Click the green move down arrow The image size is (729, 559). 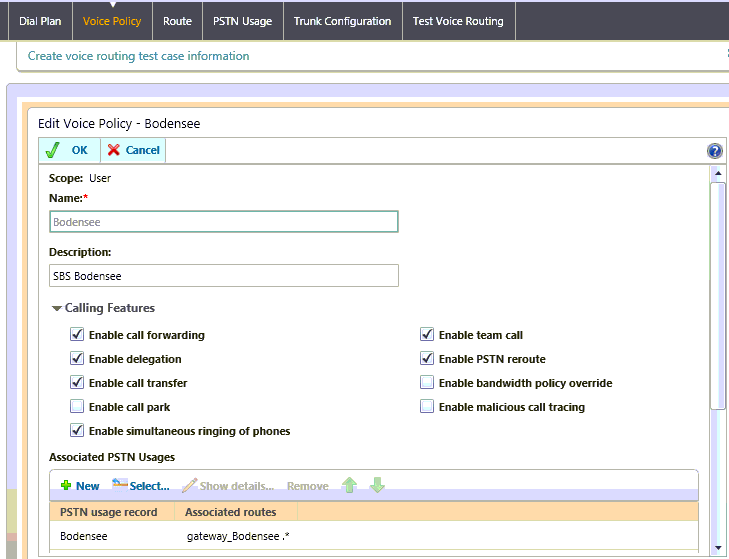[377, 485]
